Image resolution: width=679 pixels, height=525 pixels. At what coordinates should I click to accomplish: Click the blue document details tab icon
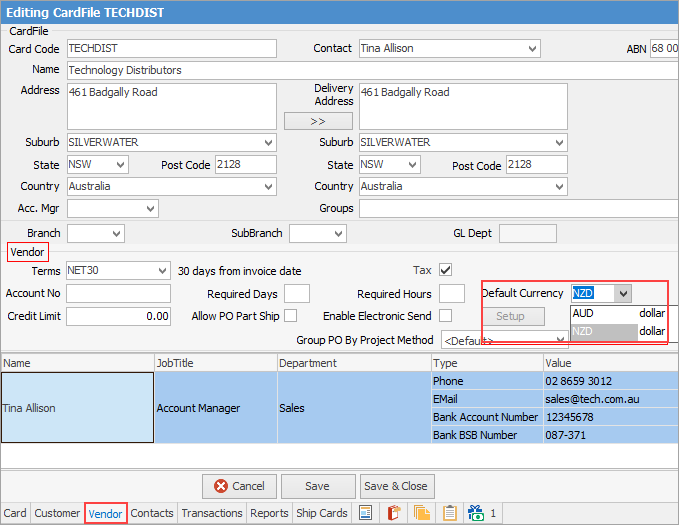366,513
